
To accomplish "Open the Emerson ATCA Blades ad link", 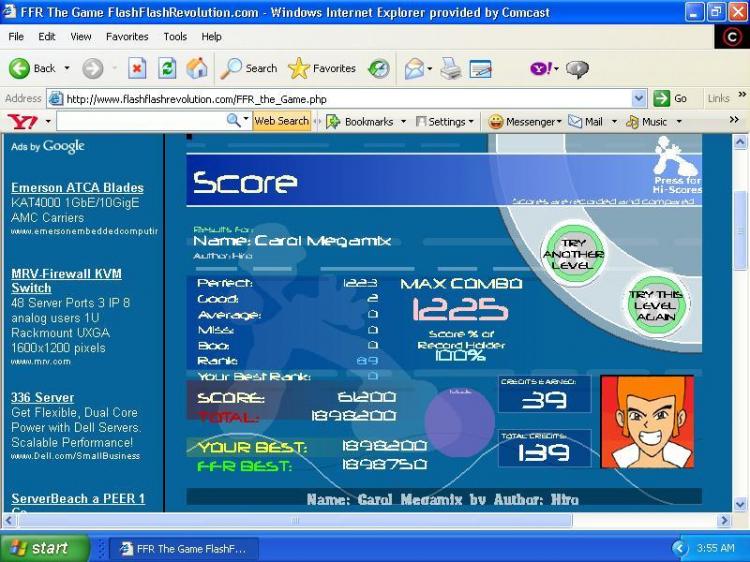I will click(x=77, y=187).
